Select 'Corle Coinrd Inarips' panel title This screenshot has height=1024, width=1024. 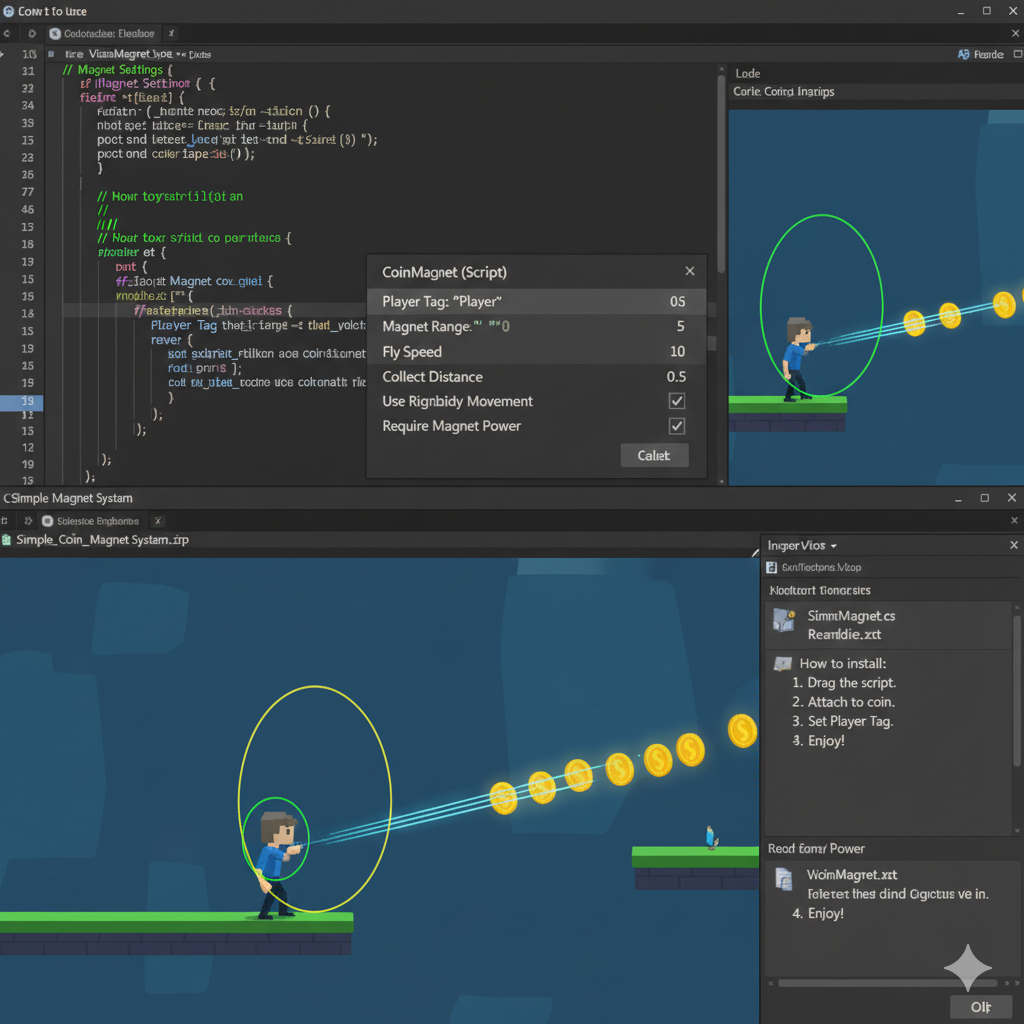[784, 91]
